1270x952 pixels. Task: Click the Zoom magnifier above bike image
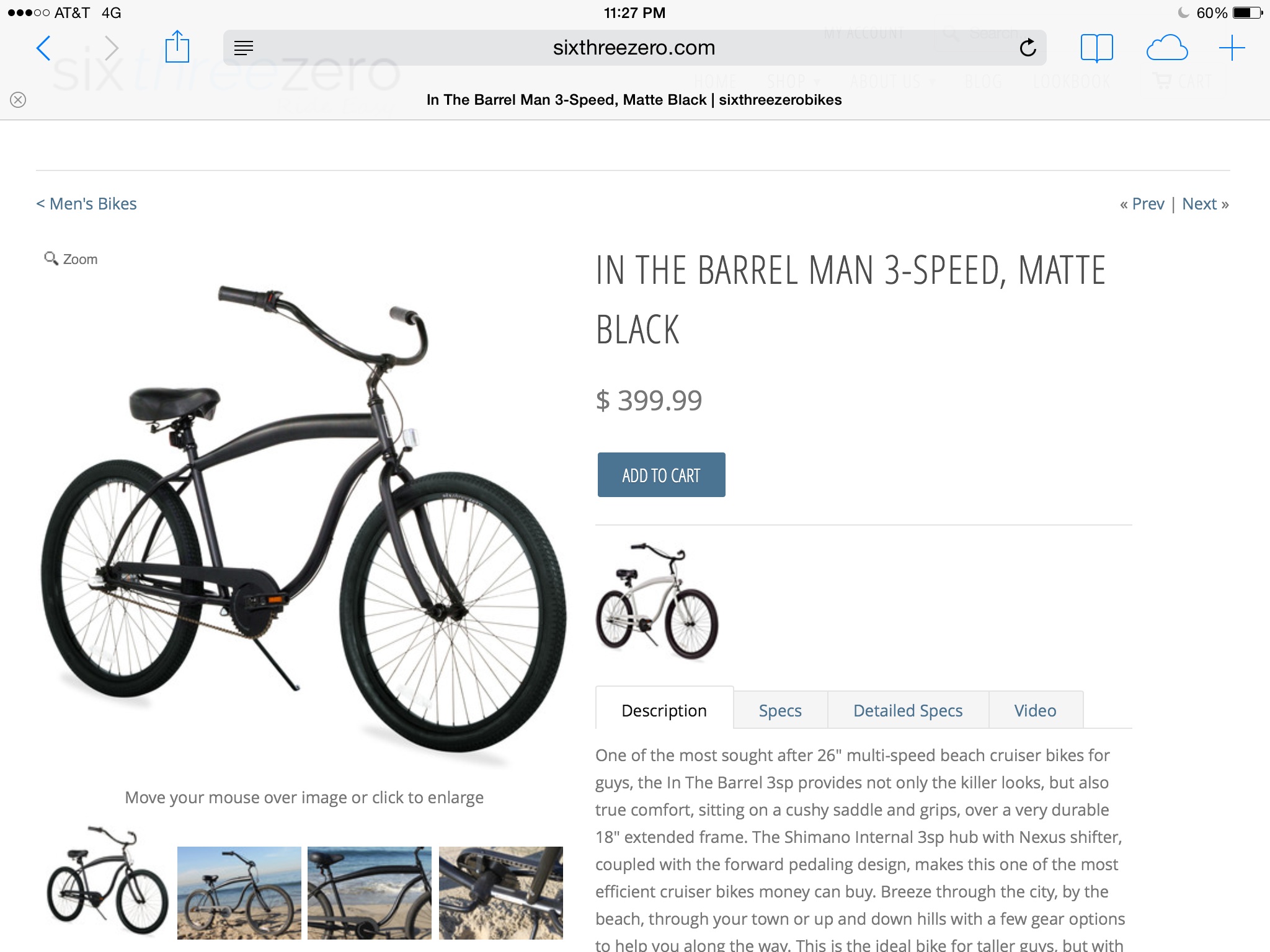coord(71,259)
